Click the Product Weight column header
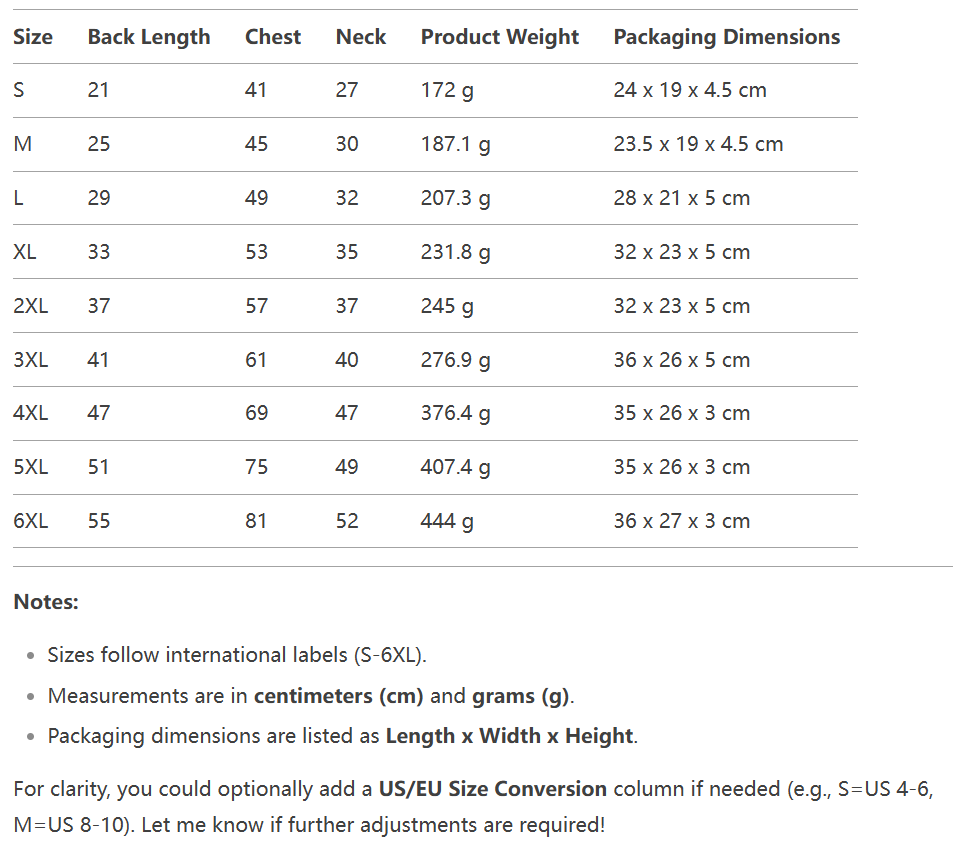This screenshot has height=849, width=973. (499, 37)
